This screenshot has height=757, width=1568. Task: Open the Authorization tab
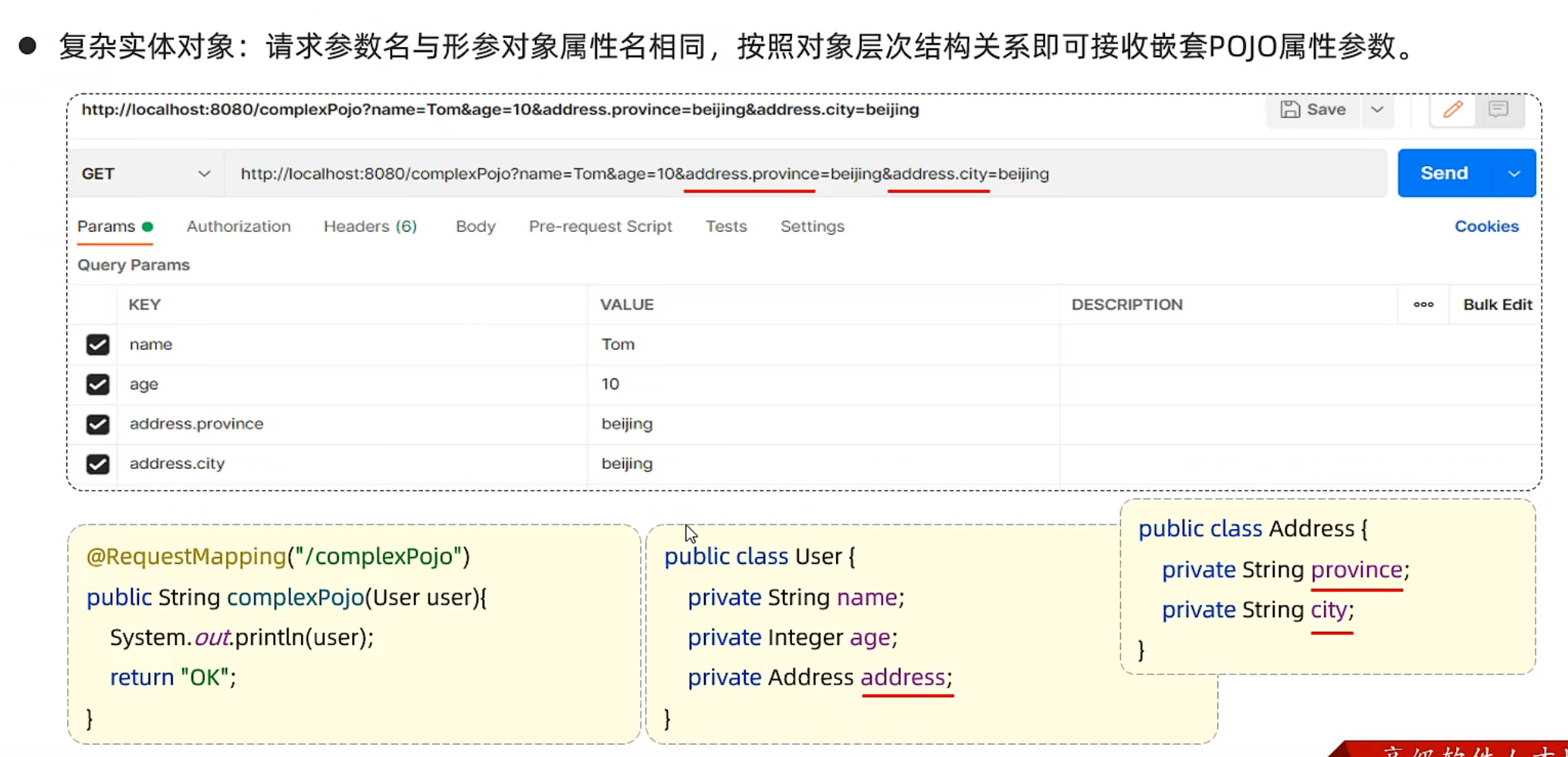click(x=239, y=226)
